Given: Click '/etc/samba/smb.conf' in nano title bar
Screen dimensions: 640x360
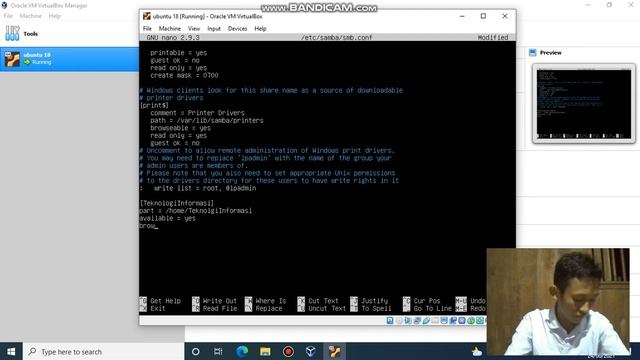Looking at the screenshot, I should click(x=337, y=37).
